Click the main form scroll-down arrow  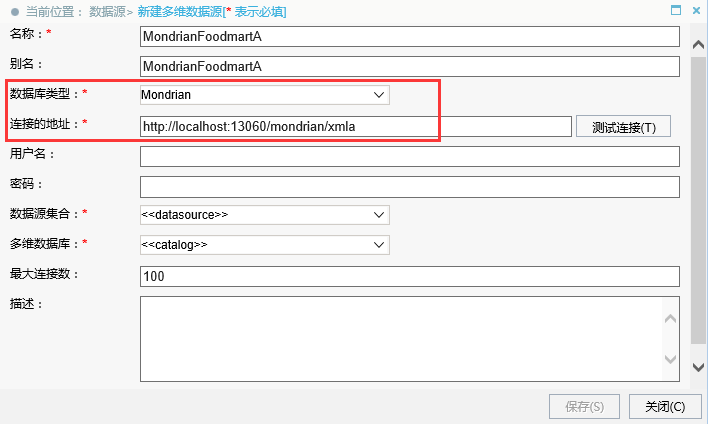pos(699,367)
